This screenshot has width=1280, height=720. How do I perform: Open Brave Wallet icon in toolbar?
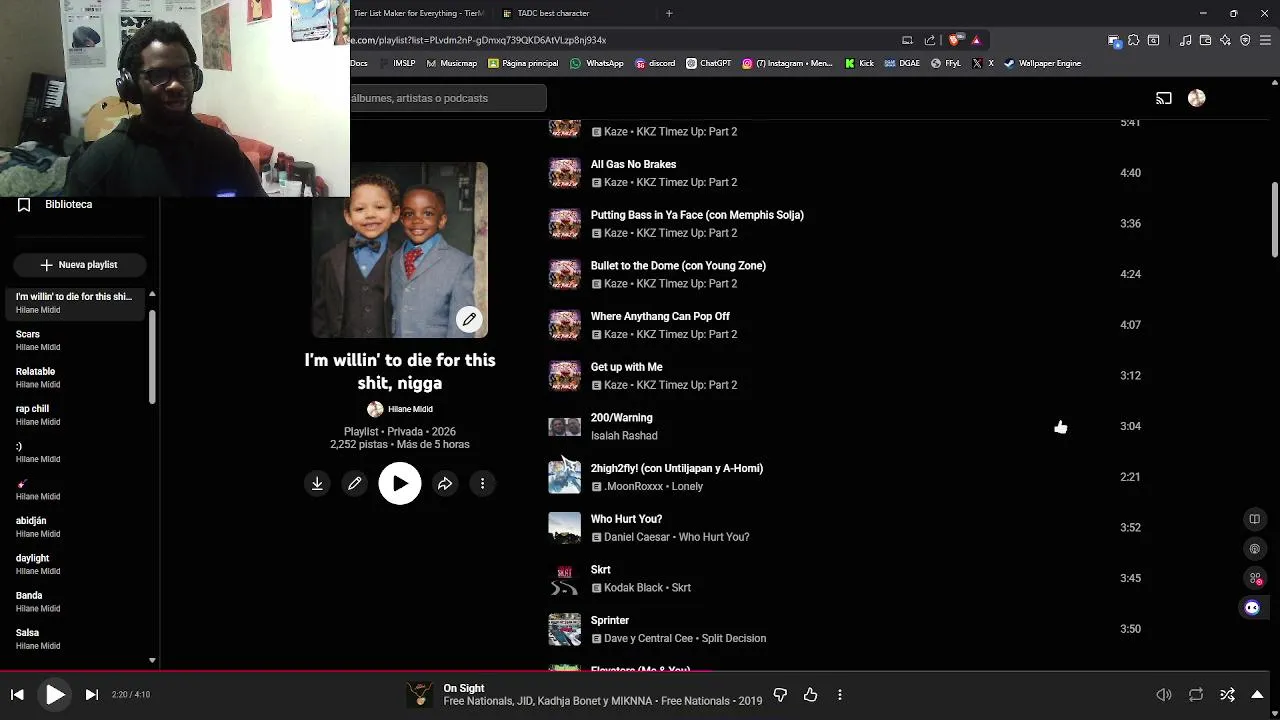click(1205, 40)
